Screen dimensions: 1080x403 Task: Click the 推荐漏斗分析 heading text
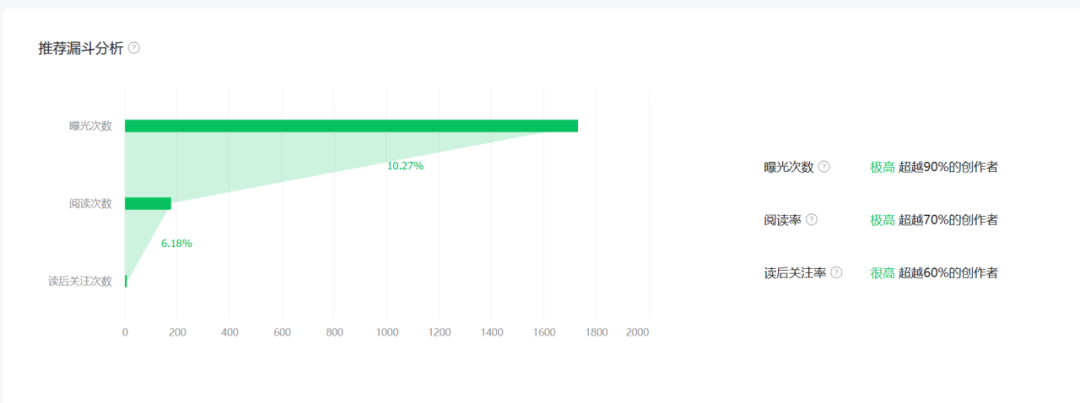[81, 48]
